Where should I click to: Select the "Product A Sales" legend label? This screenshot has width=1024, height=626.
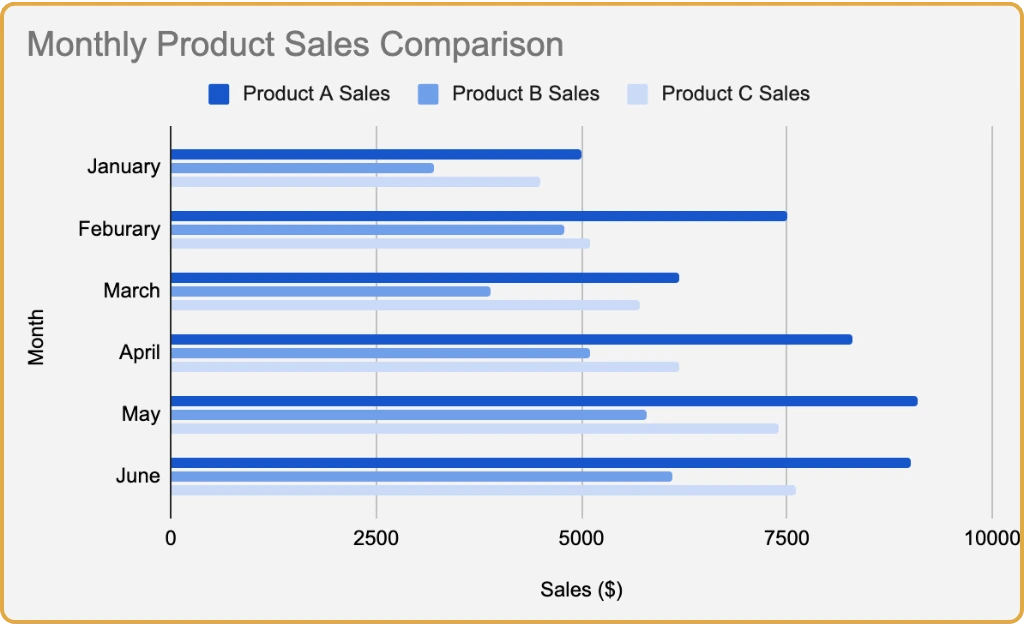[316, 94]
